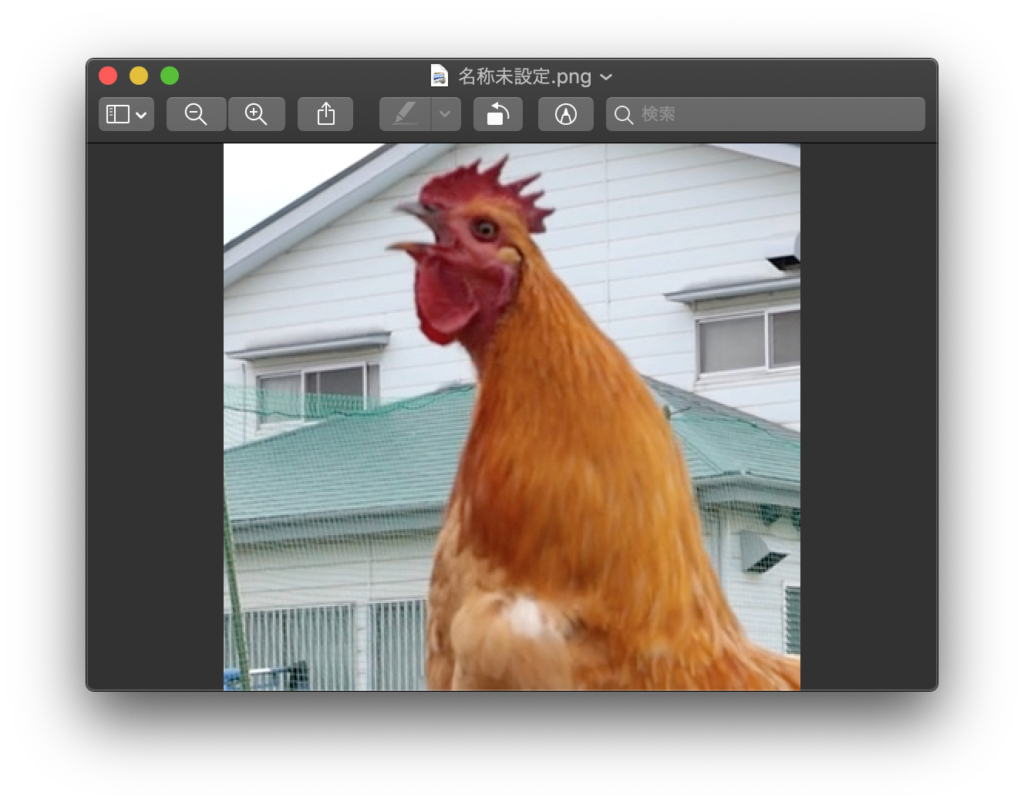Close the Preview window with red button
Viewport: 1024px width, 805px height.
pyautogui.click(x=108, y=76)
